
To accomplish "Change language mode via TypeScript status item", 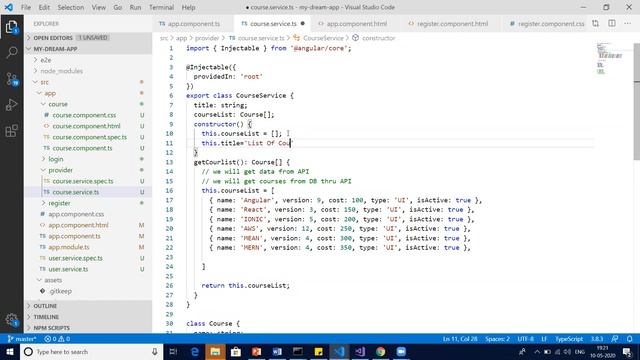I will click(x=569, y=339).
